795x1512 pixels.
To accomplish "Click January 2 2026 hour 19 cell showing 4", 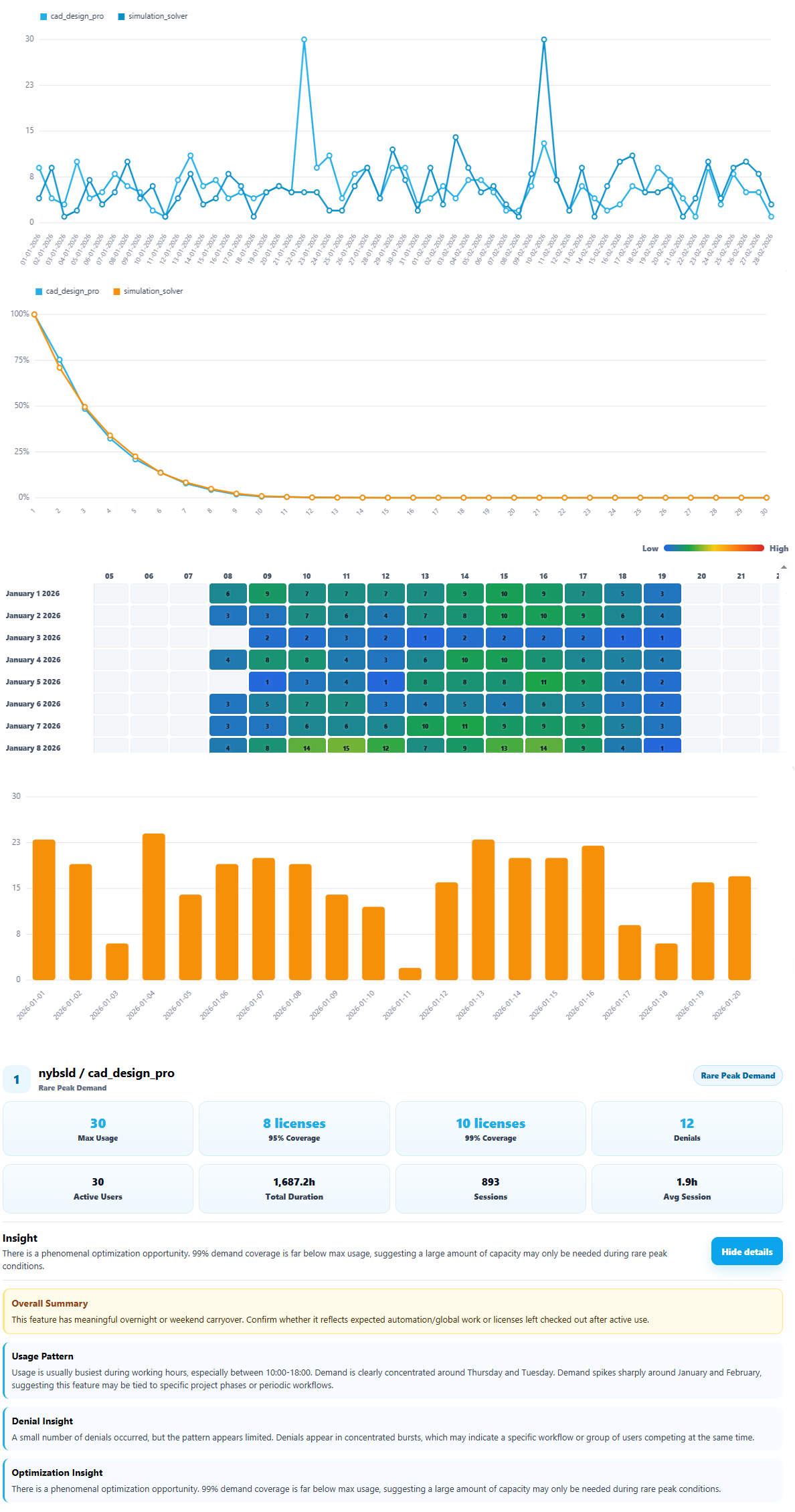I will 662,616.
